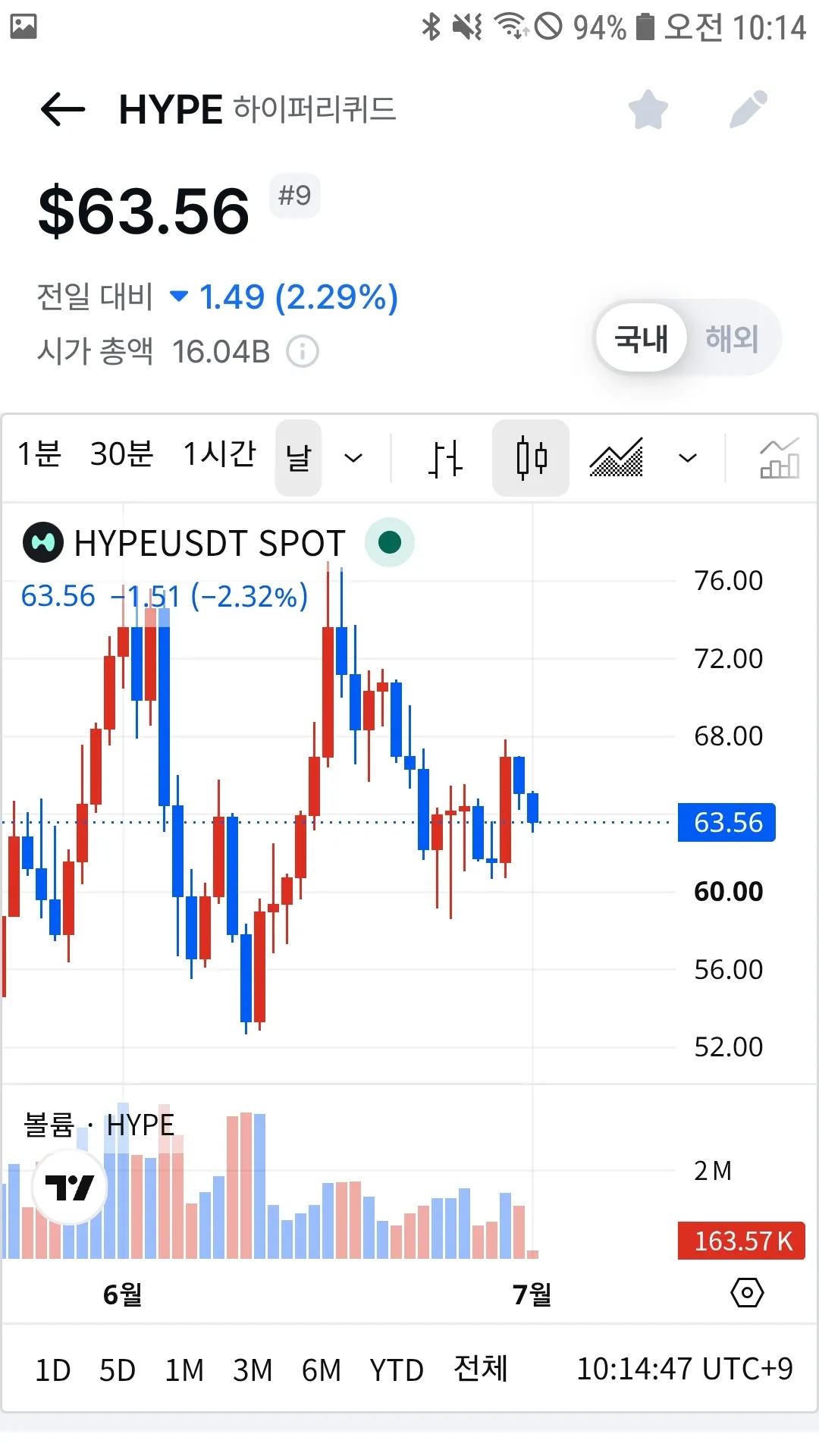Select the 30분 interval tab
This screenshot has height=1456, width=819.
coord(122,454)
